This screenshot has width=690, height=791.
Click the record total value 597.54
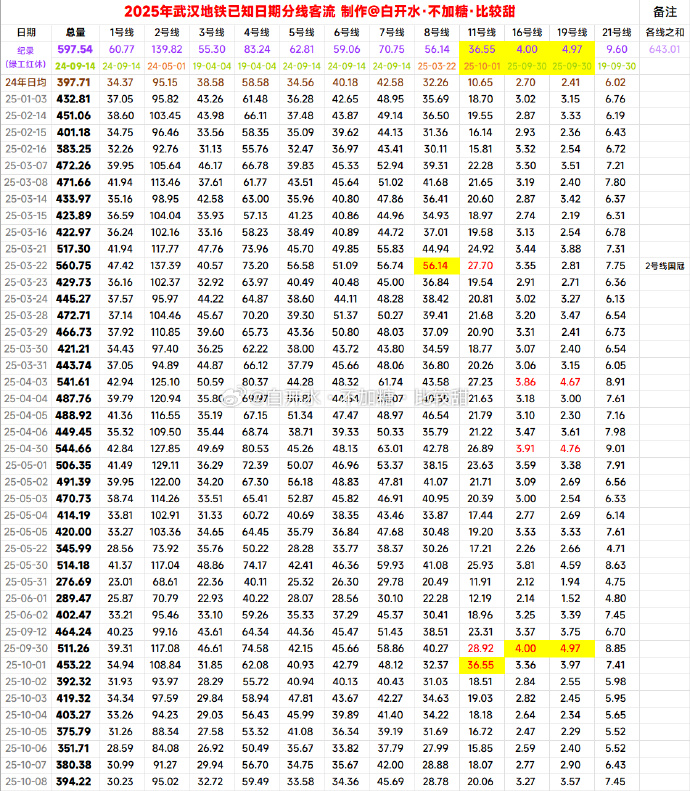coord(74,49)
